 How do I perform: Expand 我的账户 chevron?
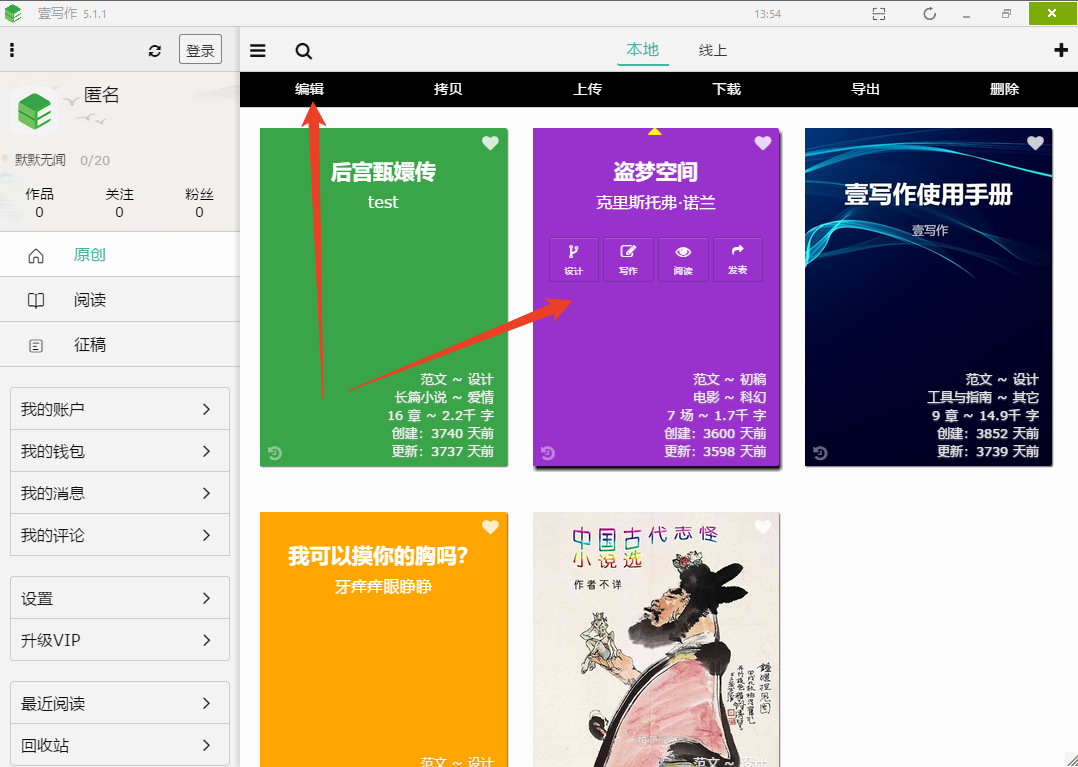[206, 409]
